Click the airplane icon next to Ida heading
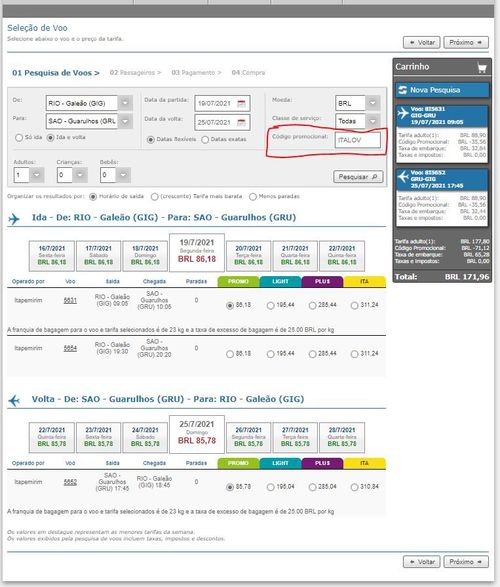Viewport: 500px width, 587px height. (x=14, y=219)
